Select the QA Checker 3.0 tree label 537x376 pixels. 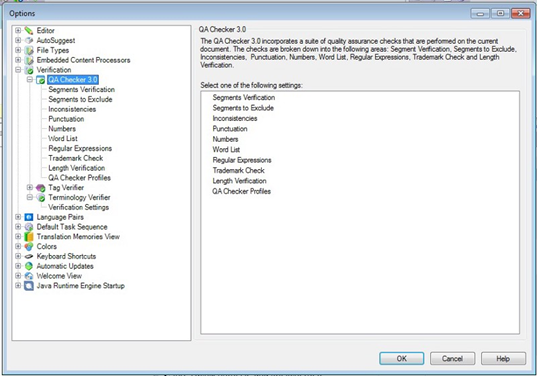pos(73,80)
